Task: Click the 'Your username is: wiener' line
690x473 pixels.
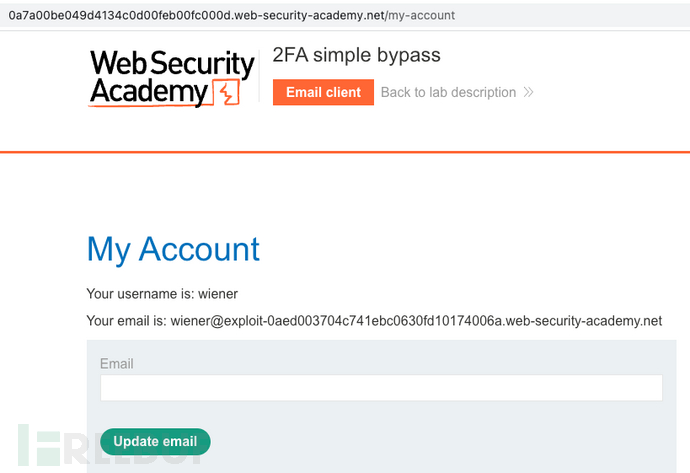Action: click(162, 294)
